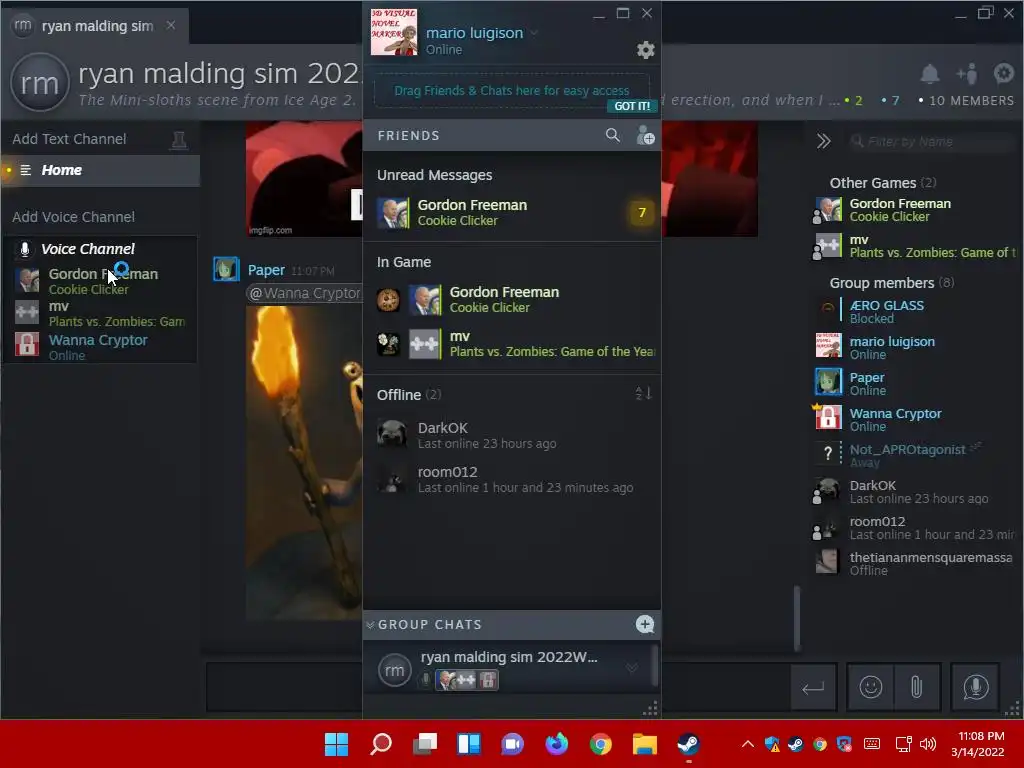This screenshot has height=768, width=1024.
Task: Open notification bell in group chat window
Action: [929, 74]
